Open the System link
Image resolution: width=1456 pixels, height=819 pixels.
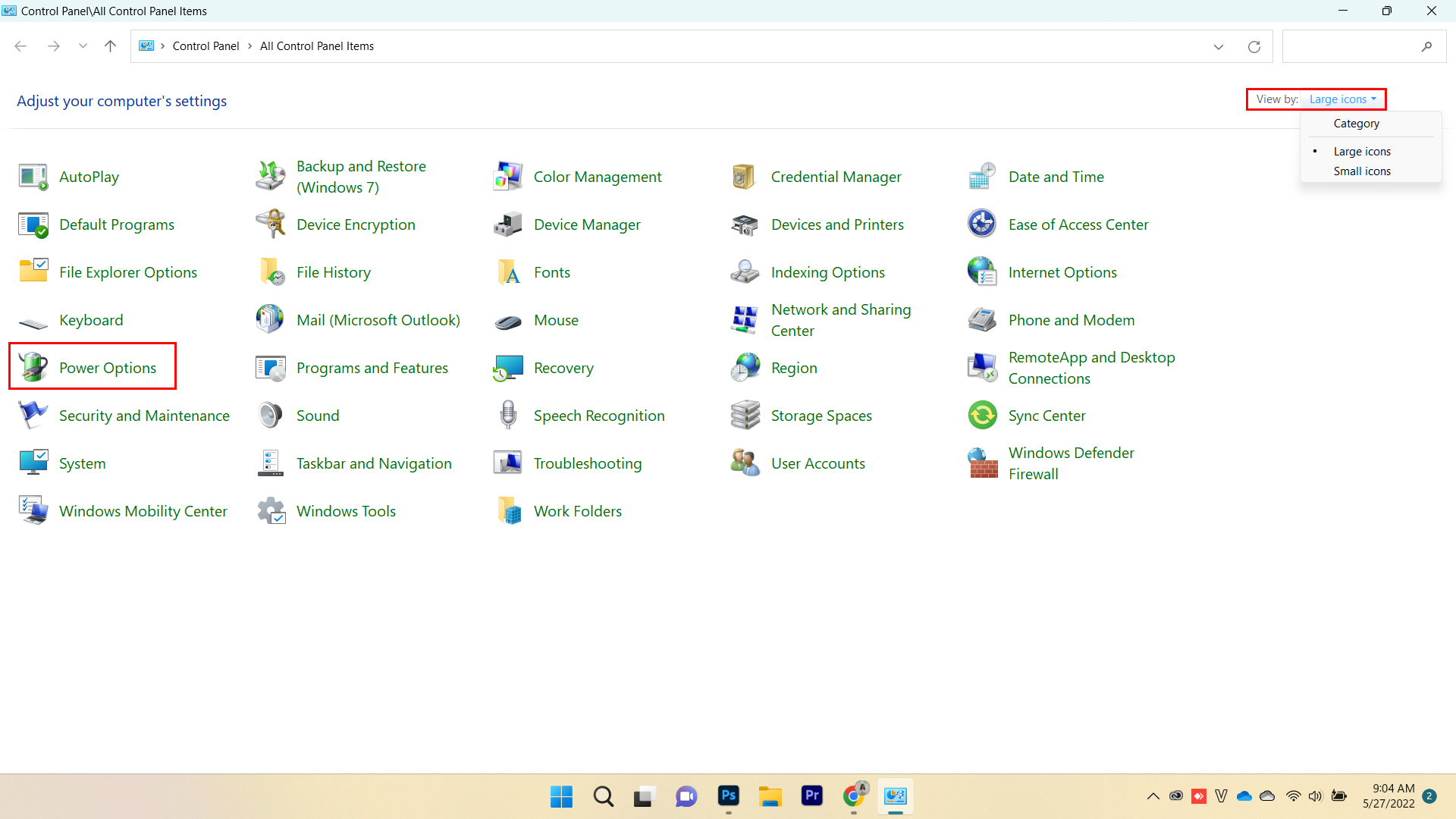click(82, 463)
